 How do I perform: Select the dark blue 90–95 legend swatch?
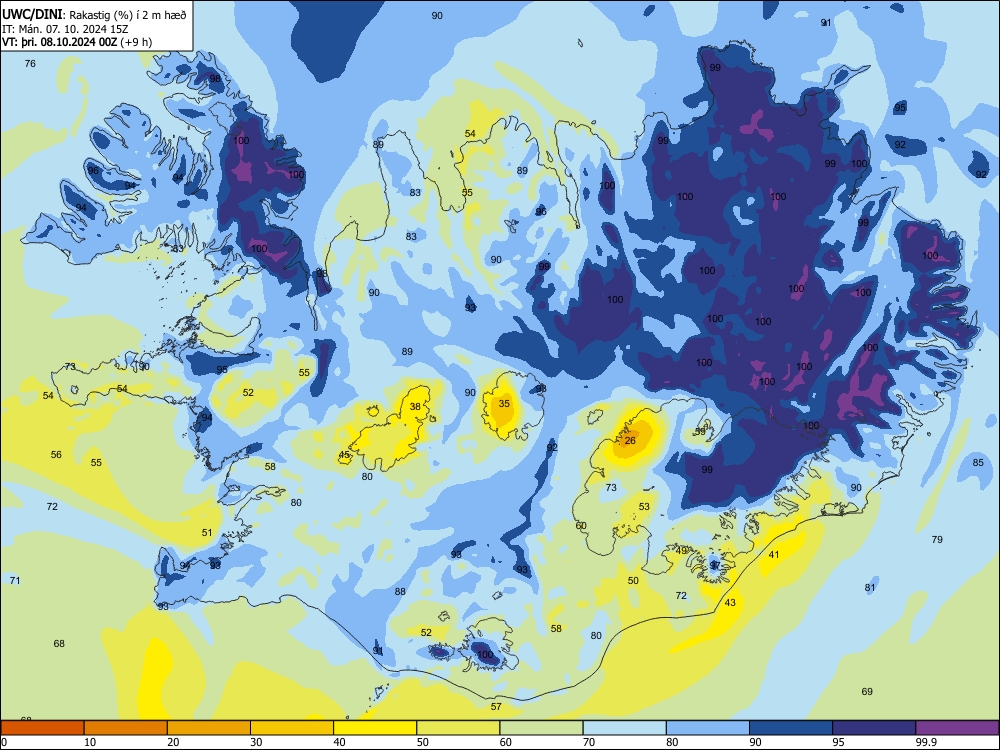pyautogui.click(x=791, y=728)
